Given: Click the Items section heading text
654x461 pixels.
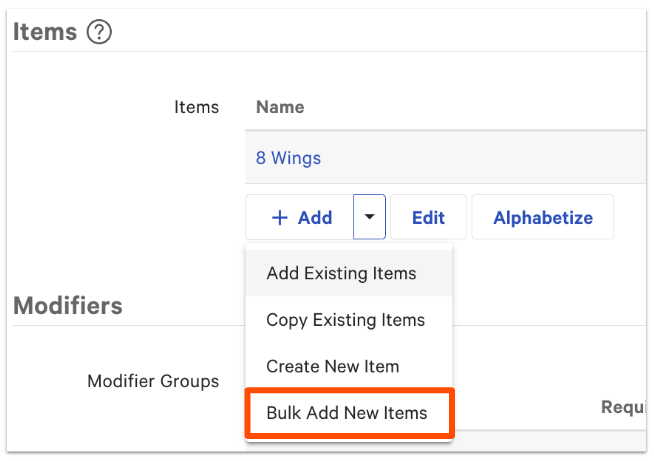Looking at the screenshot, I should click(x=45, y=32).
